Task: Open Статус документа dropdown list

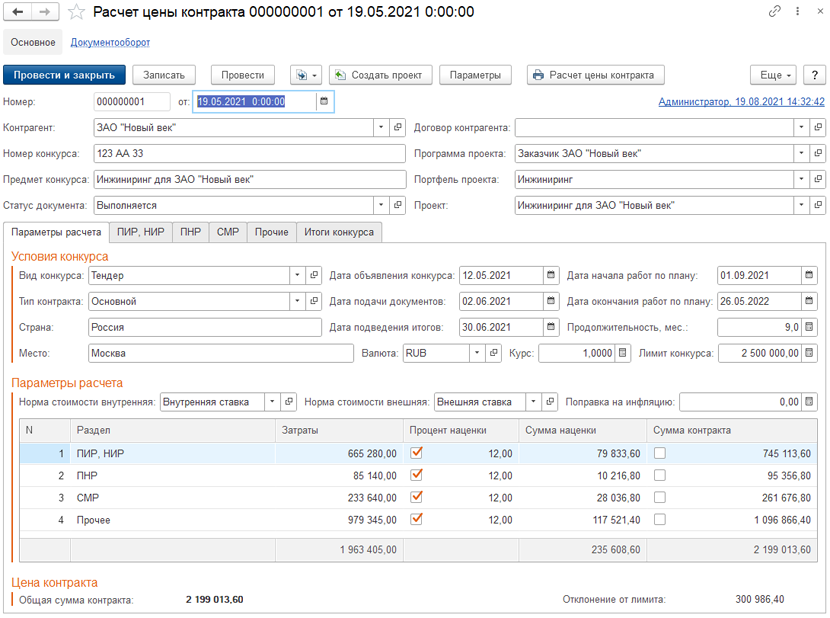Action: point(381,205)
